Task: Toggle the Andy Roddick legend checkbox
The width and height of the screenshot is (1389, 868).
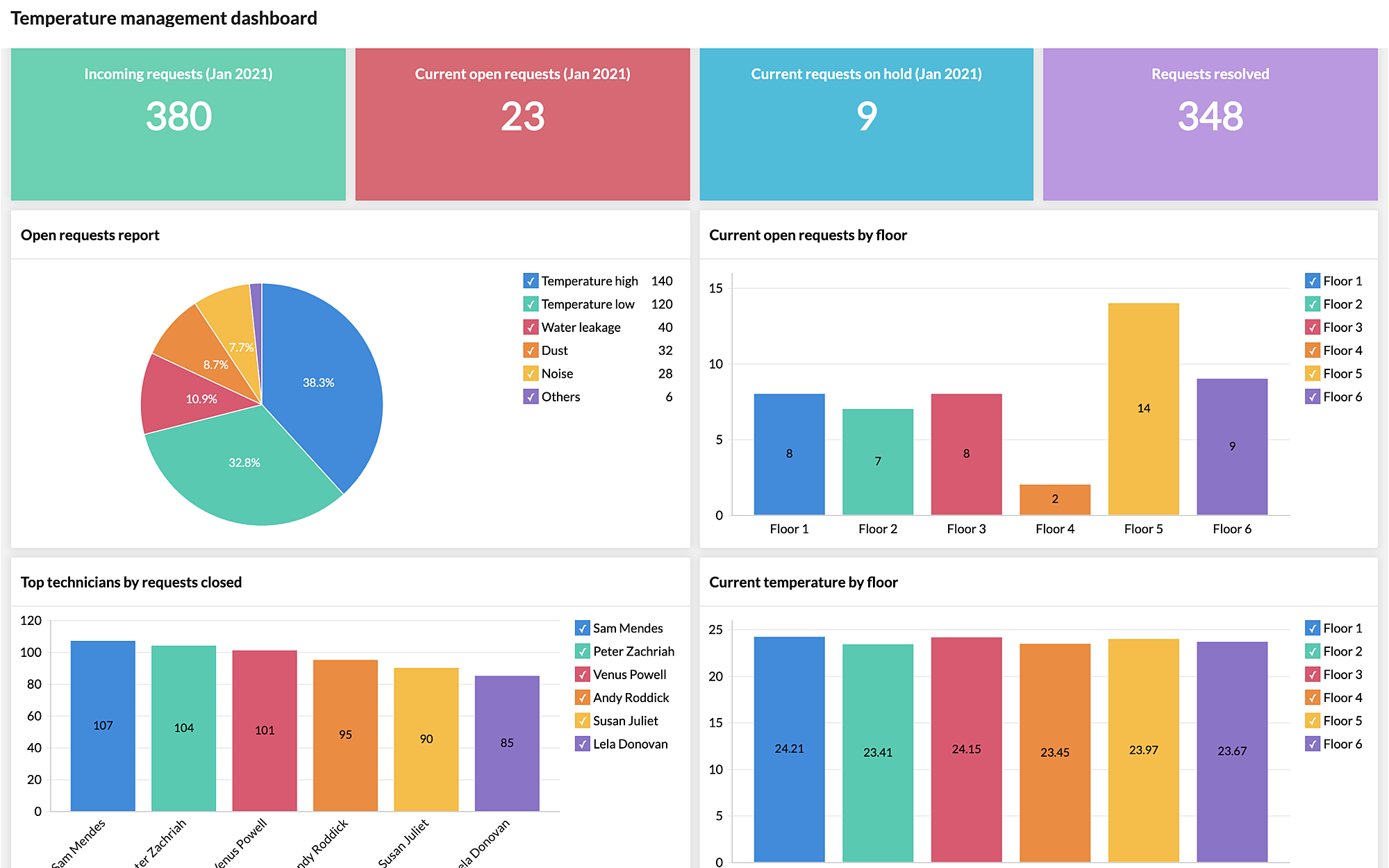Action: click(582, 698)
